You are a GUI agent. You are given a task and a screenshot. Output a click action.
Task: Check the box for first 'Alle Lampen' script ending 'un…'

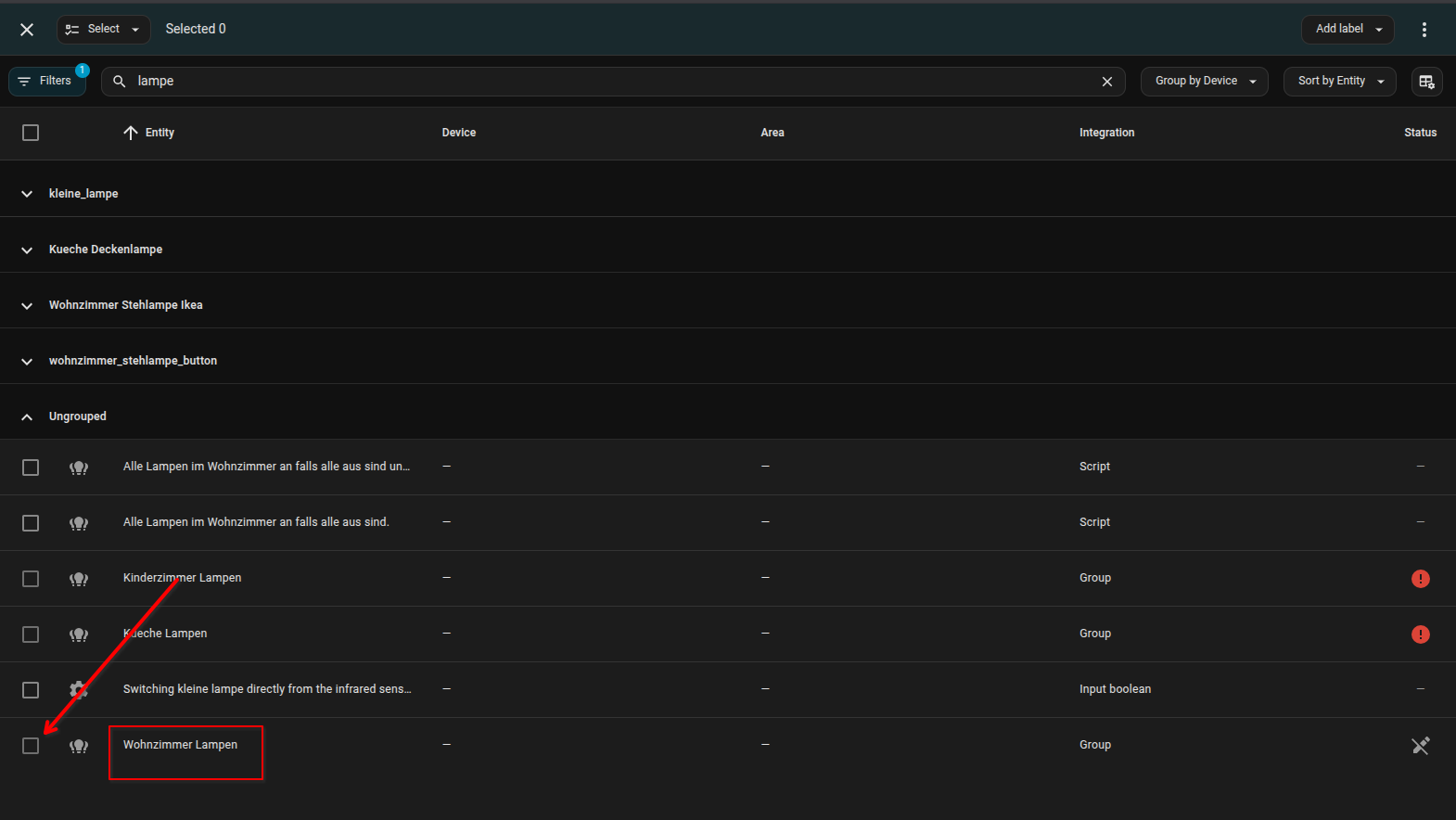(31, 468)
